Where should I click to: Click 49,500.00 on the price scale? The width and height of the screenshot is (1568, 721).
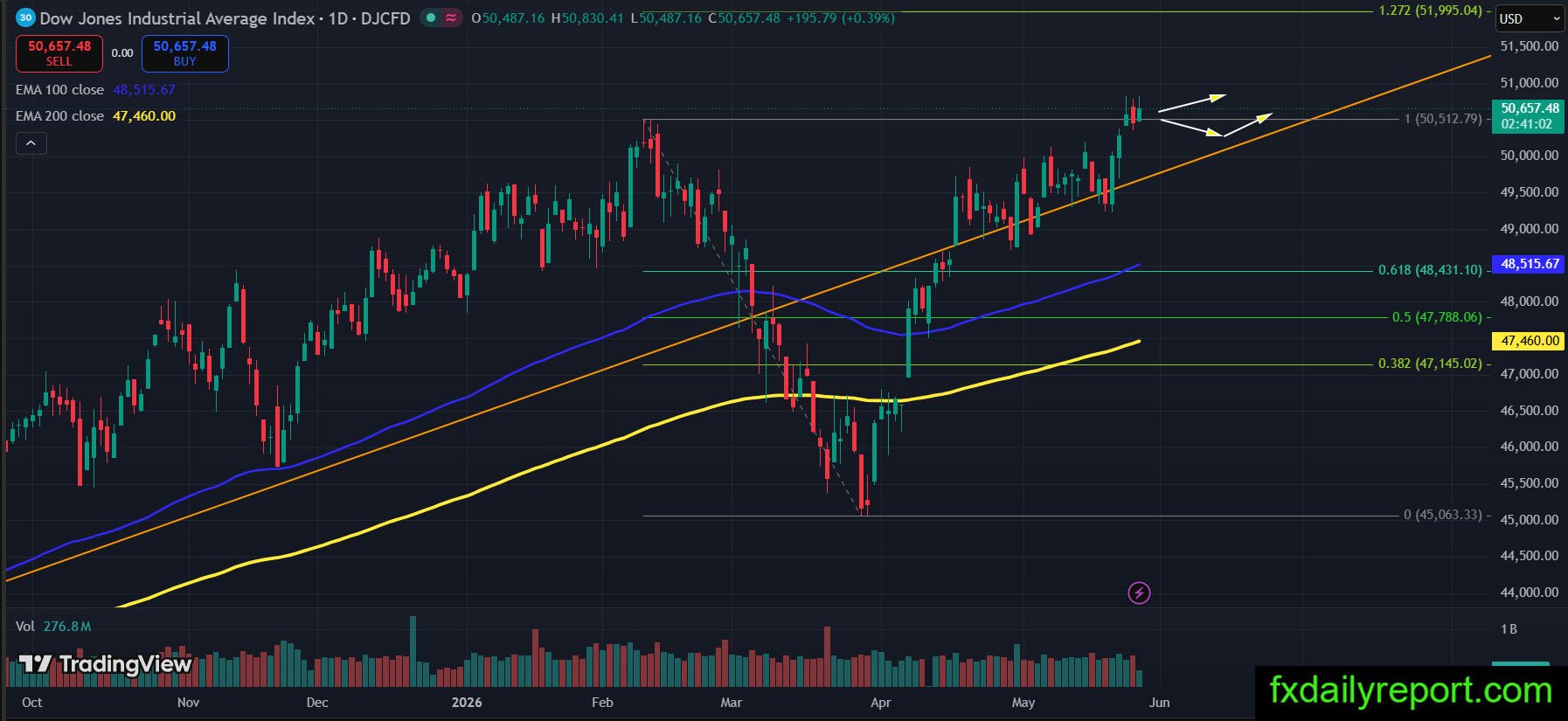point(1530,192)
